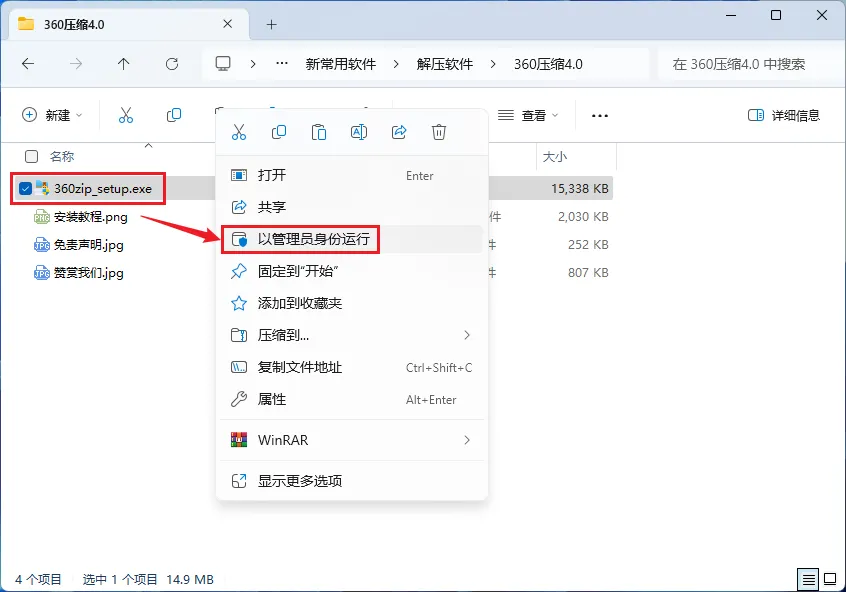The width and height of the screenshot is (846, 592).
Task: Refresh the current folder
Action: pos(172,64)
